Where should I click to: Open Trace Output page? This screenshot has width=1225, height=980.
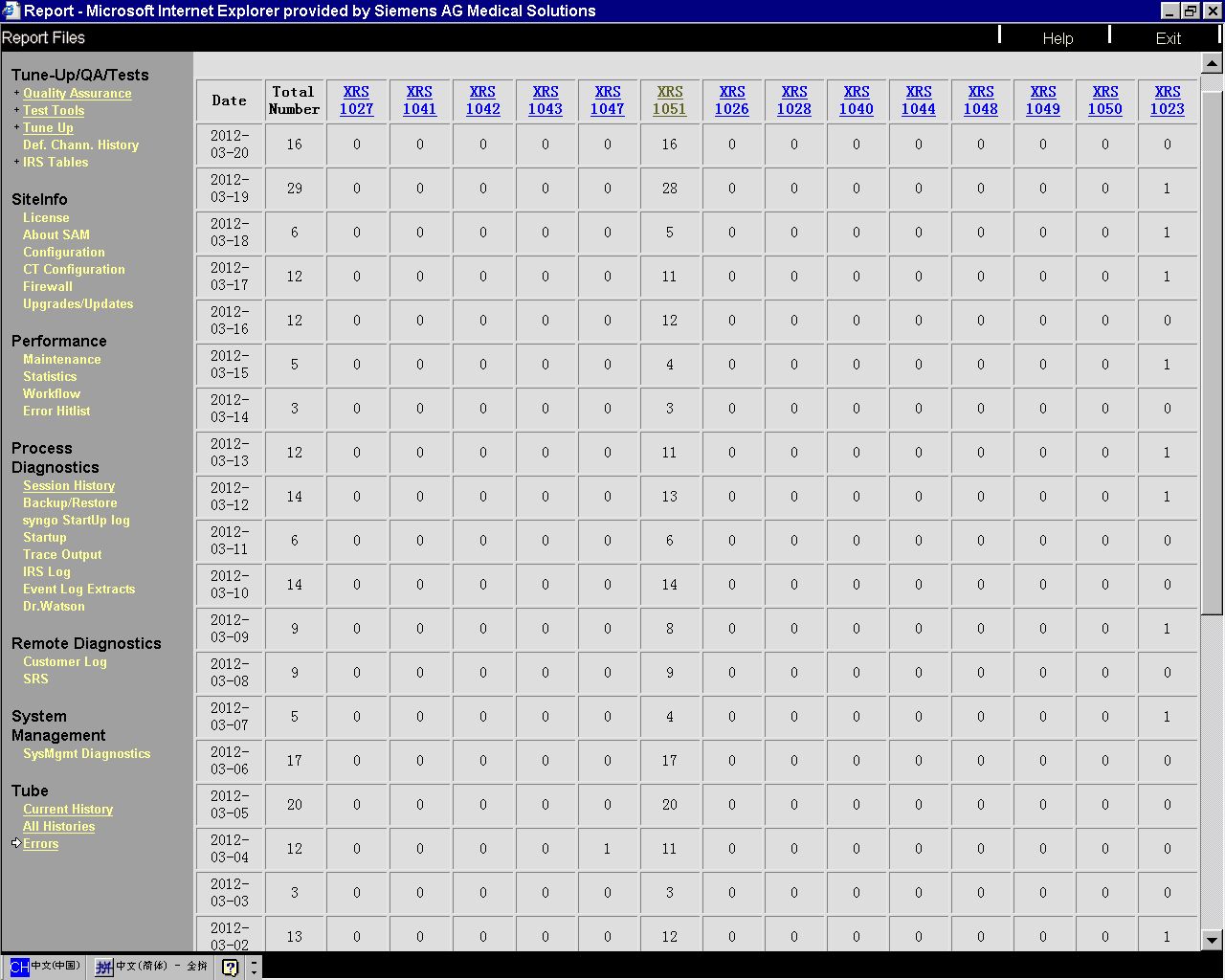point(62,555)
